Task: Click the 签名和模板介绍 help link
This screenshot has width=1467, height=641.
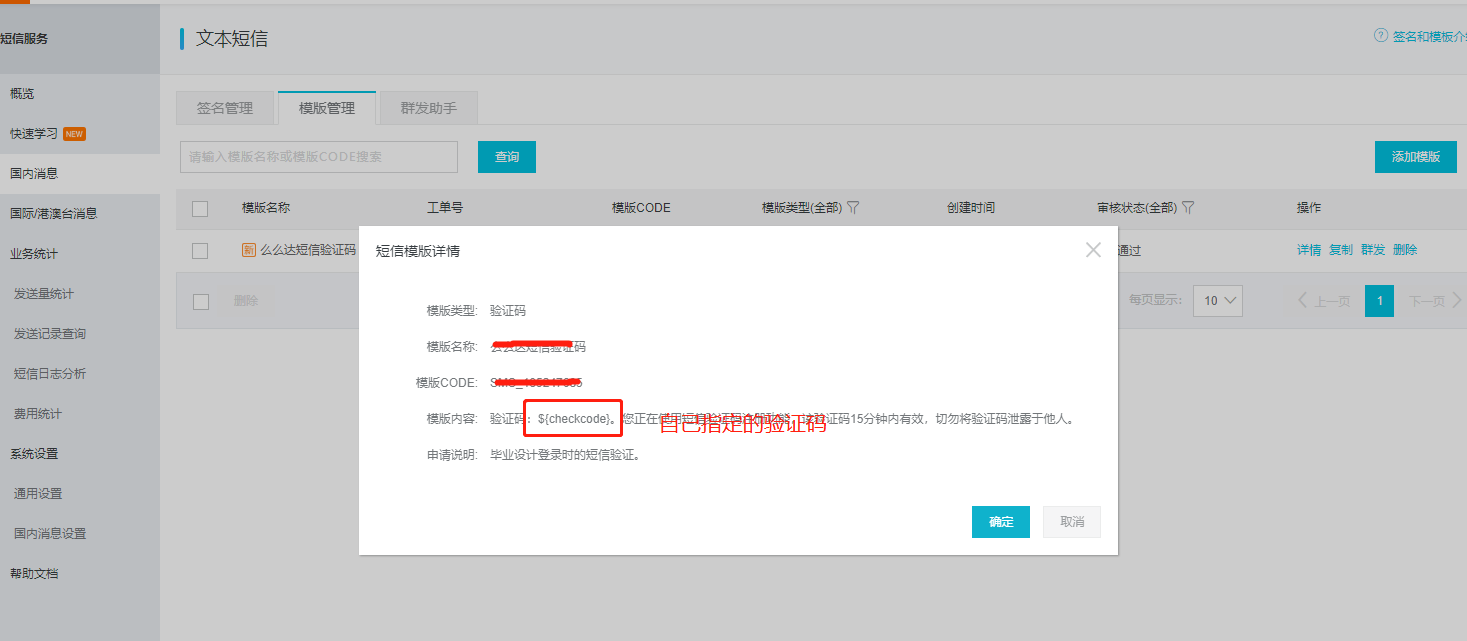Action: pos(1430,36)
